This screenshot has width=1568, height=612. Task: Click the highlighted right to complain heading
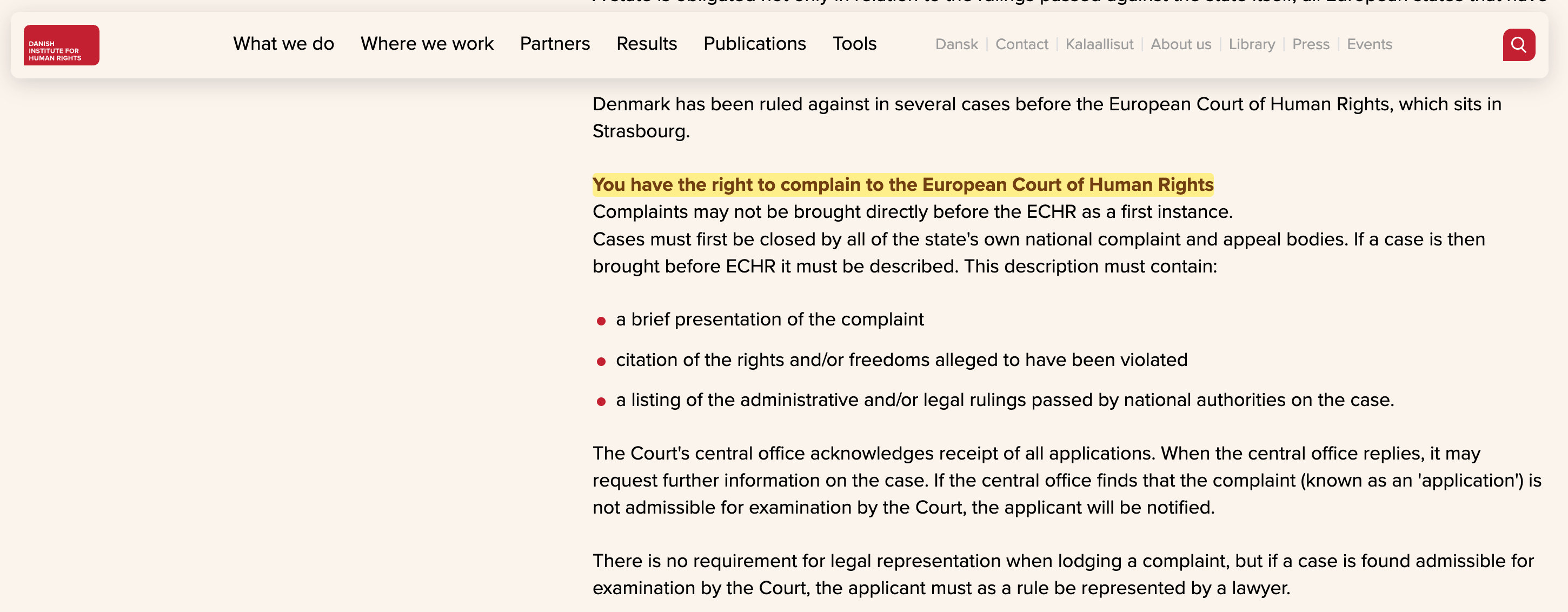[902, 184]
